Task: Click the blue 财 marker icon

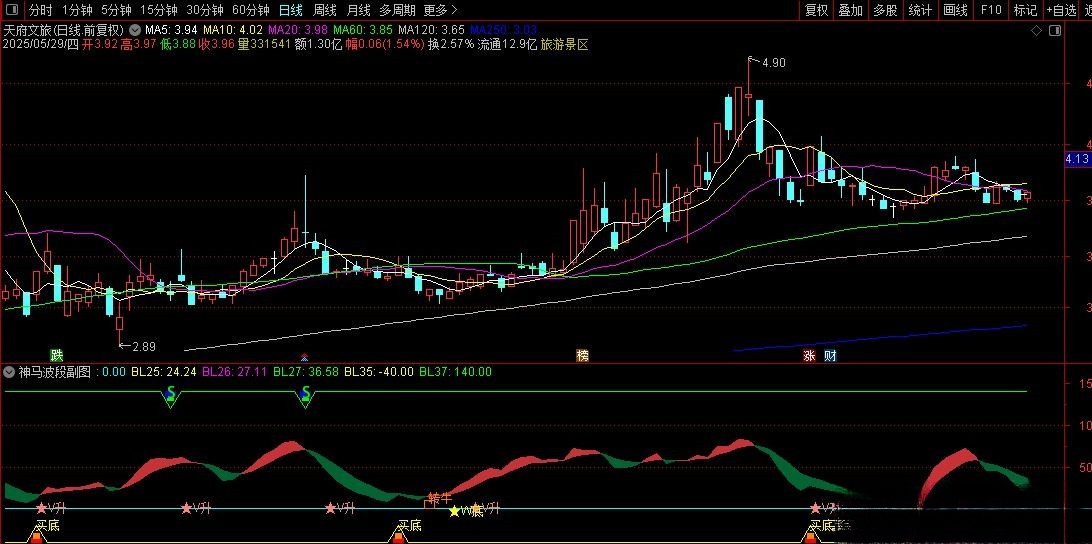Action: pos(830,356)
